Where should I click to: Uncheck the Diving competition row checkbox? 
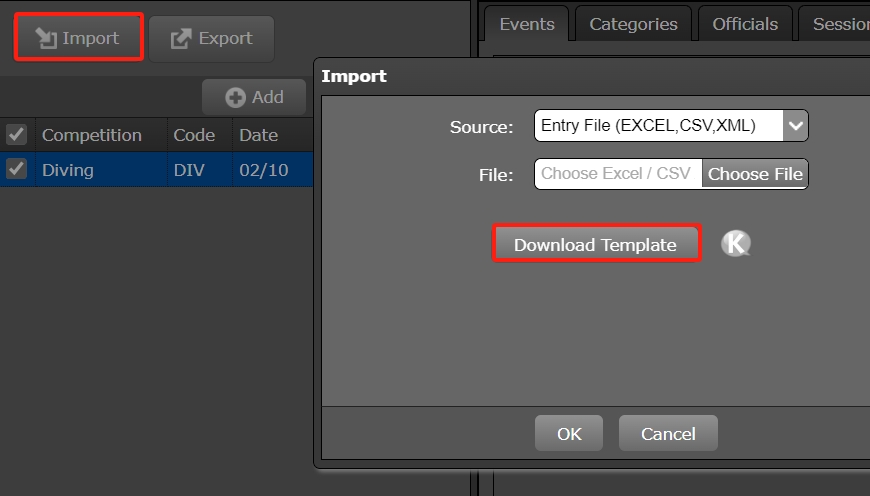(x=16, y=169)
